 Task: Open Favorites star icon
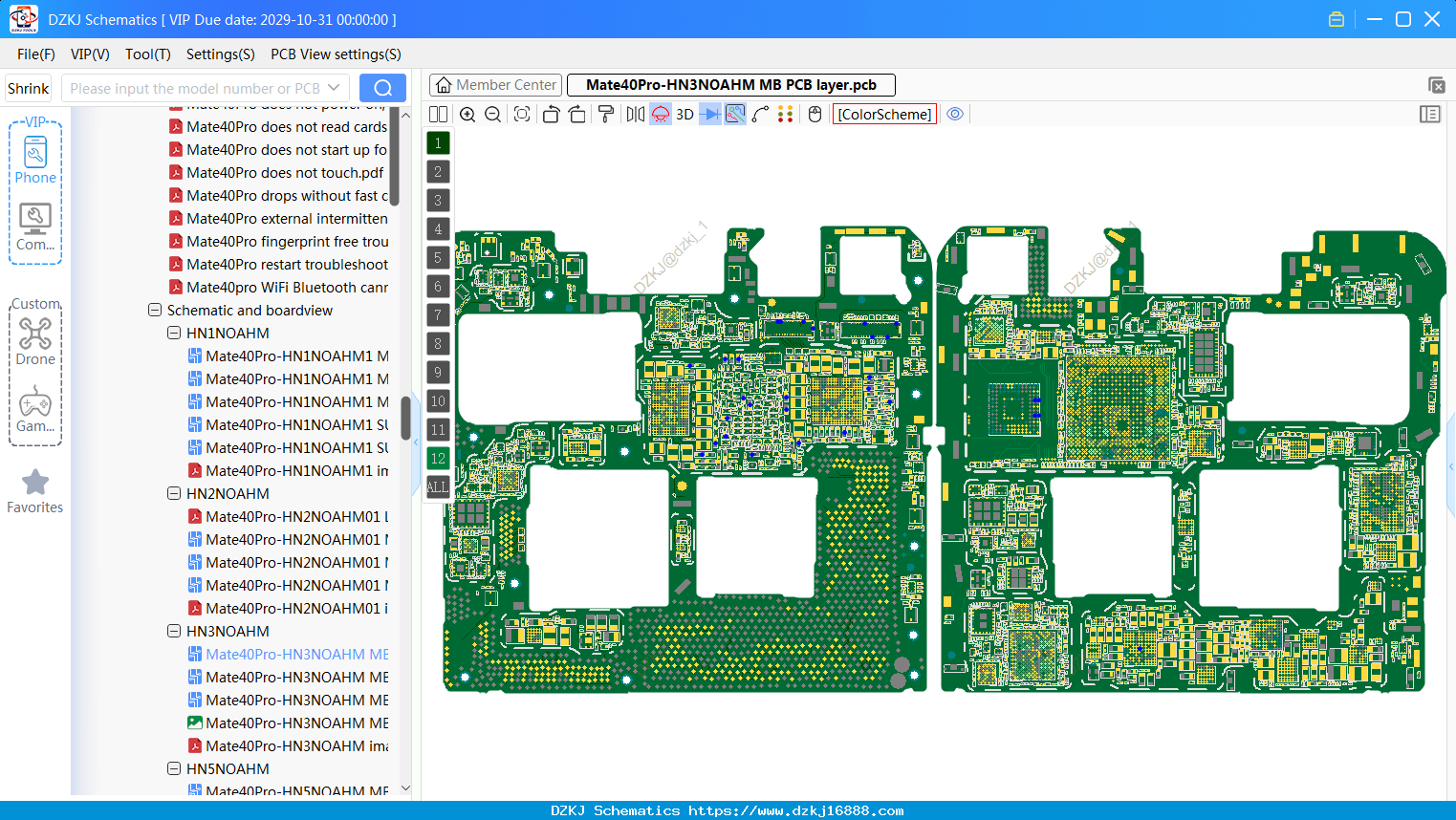(35, 492)
